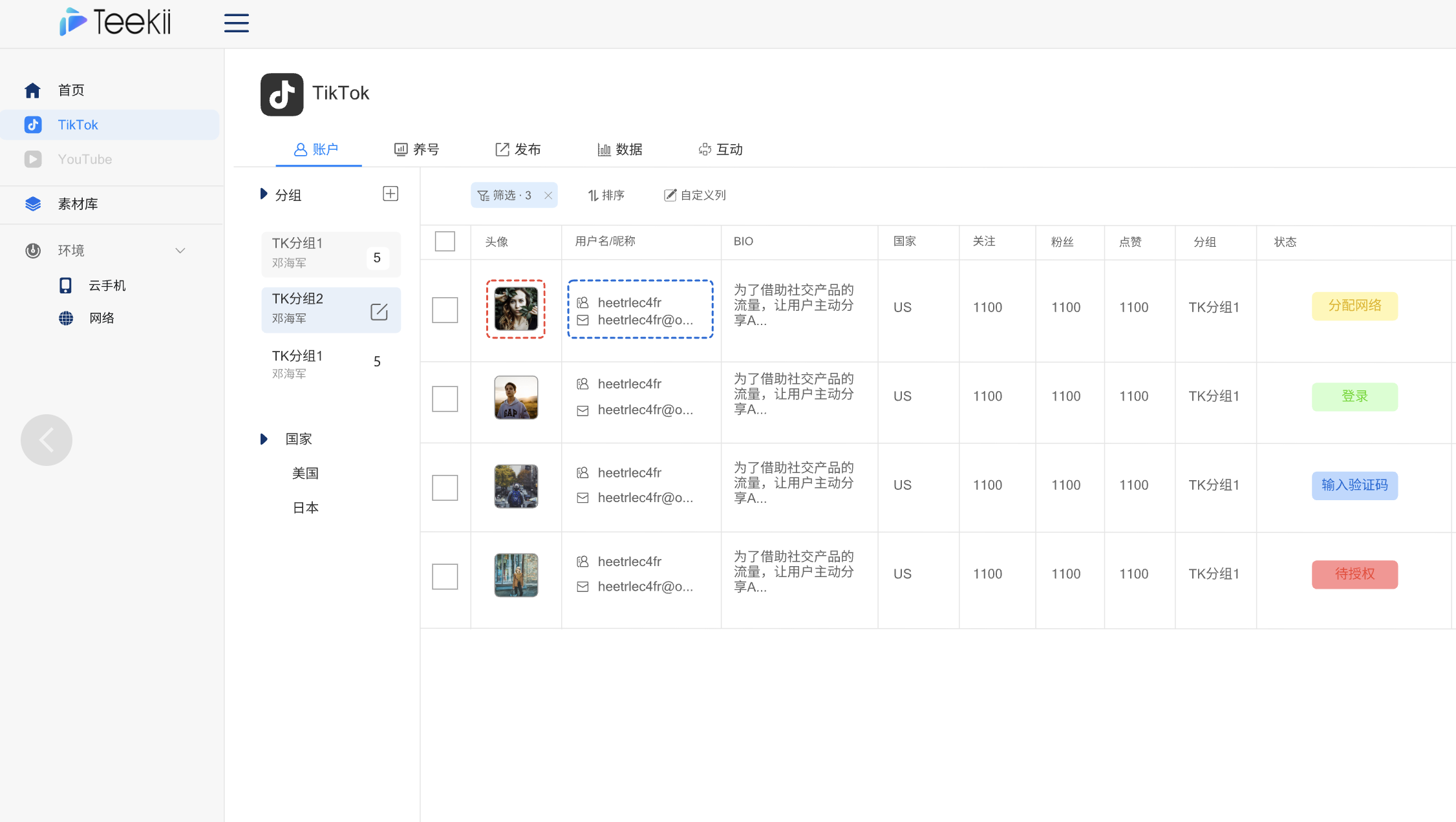
Task: Open 自定义列 column customization
Action: (695, 195)
